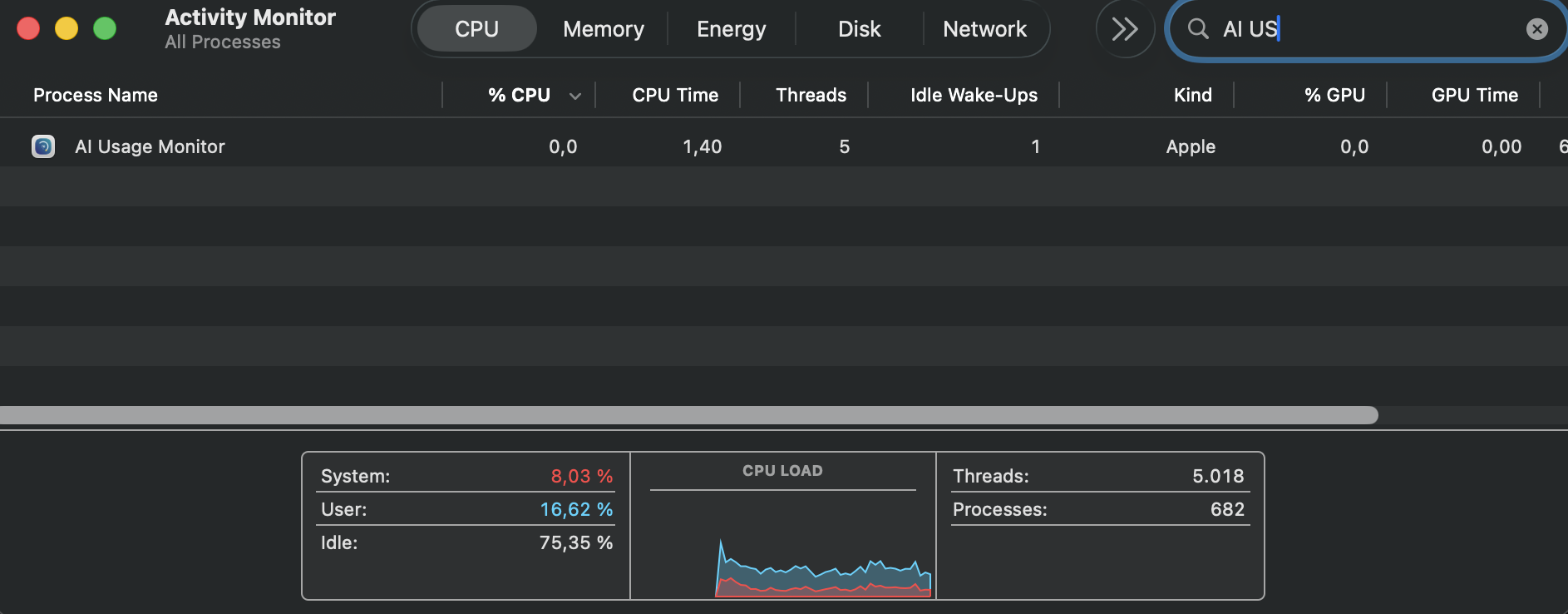The height and width of the screenshot is (614, 1568).
Task: Open the Disk view
Action: point(858,28)
